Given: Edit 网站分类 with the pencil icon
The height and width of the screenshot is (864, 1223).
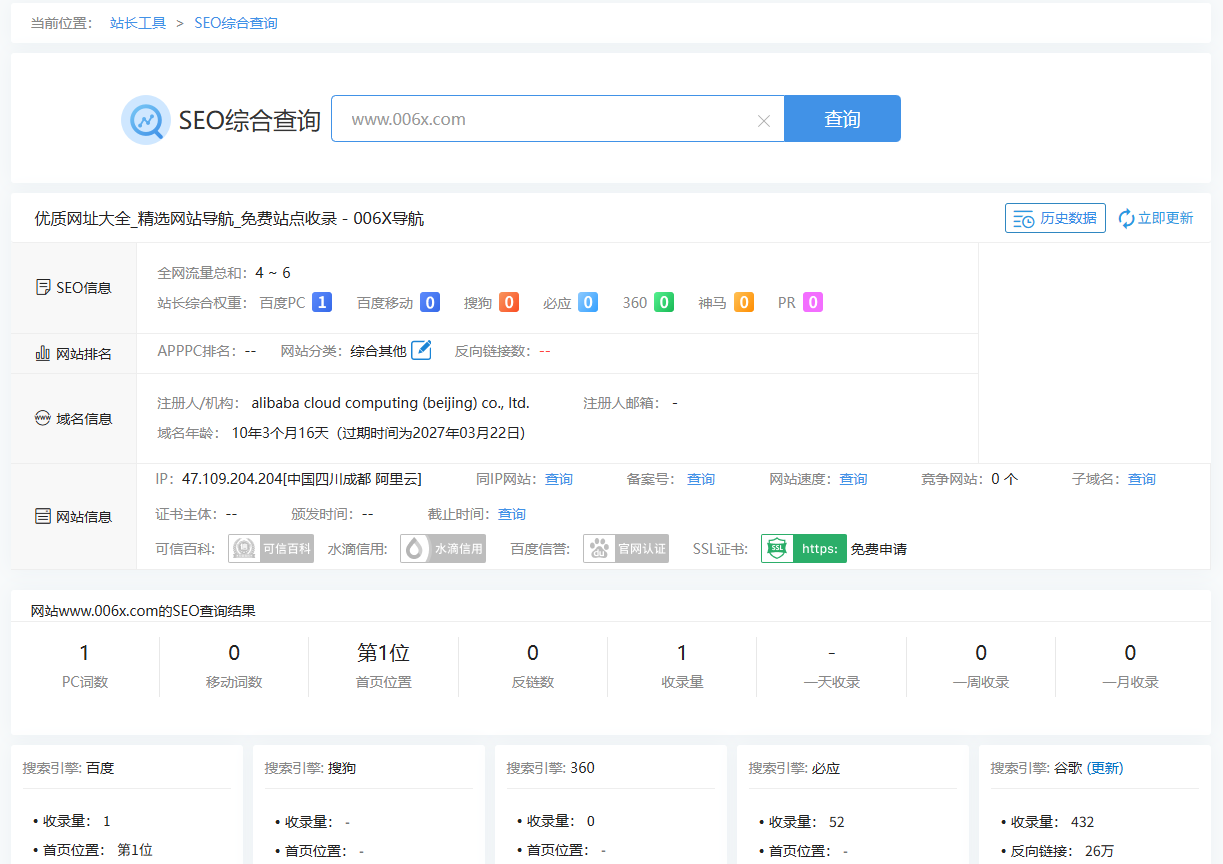Looking at the screenshot, I should (x=422, y=350).
